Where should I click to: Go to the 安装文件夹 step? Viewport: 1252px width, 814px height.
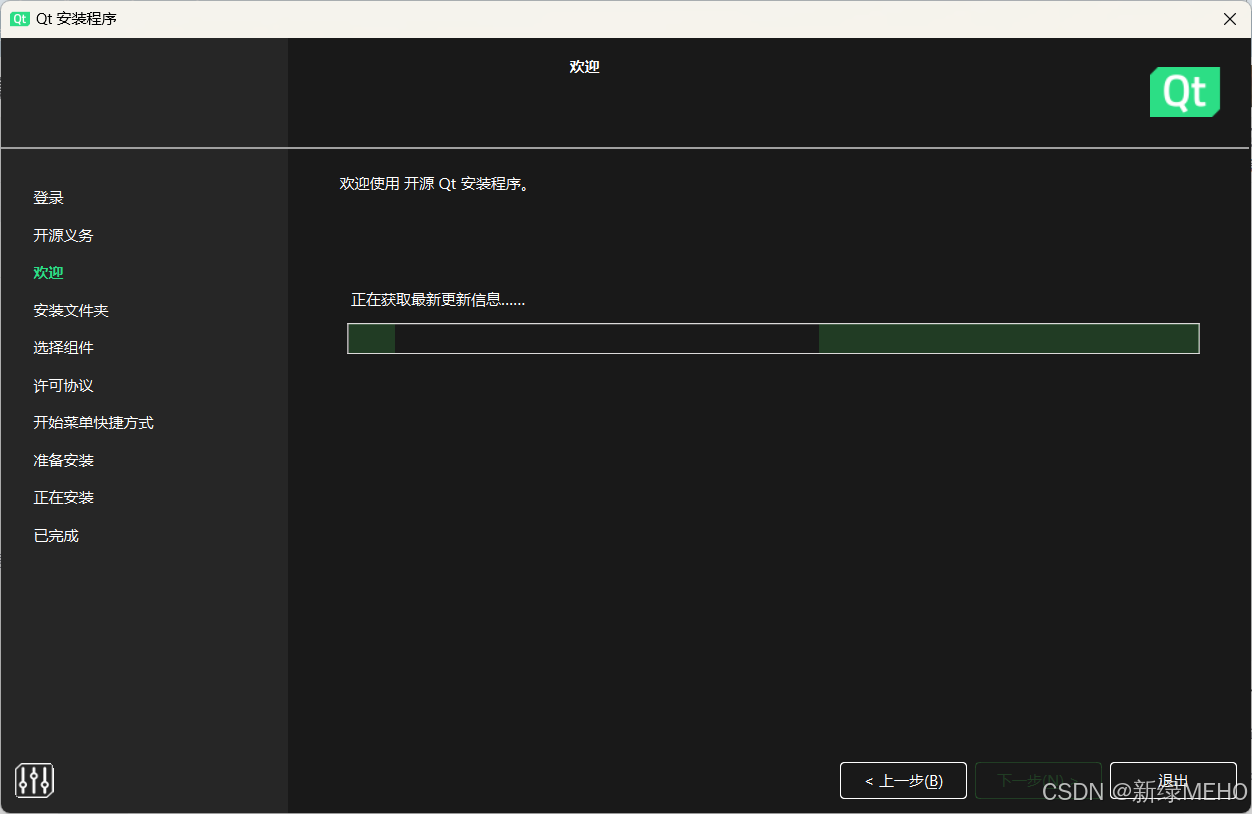coord(71,311)
